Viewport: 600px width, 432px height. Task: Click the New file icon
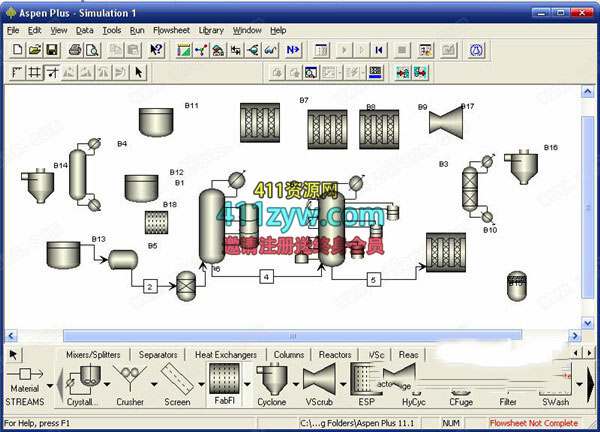click(x=16, y=50)
